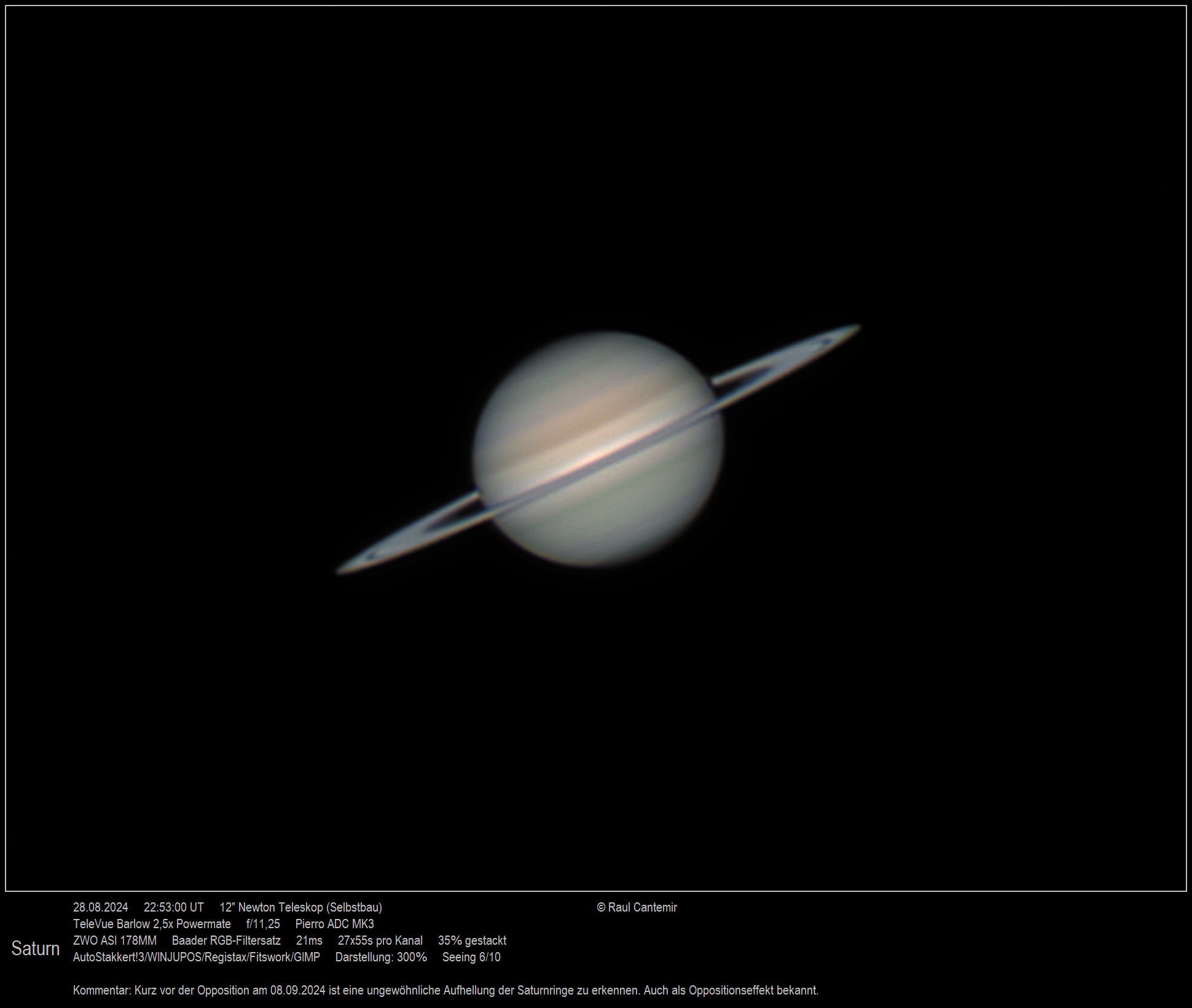The image size is (1192, 1008).
Task: Click the Pierro ADC MK3 text
Action: click(x=334, y=924)
